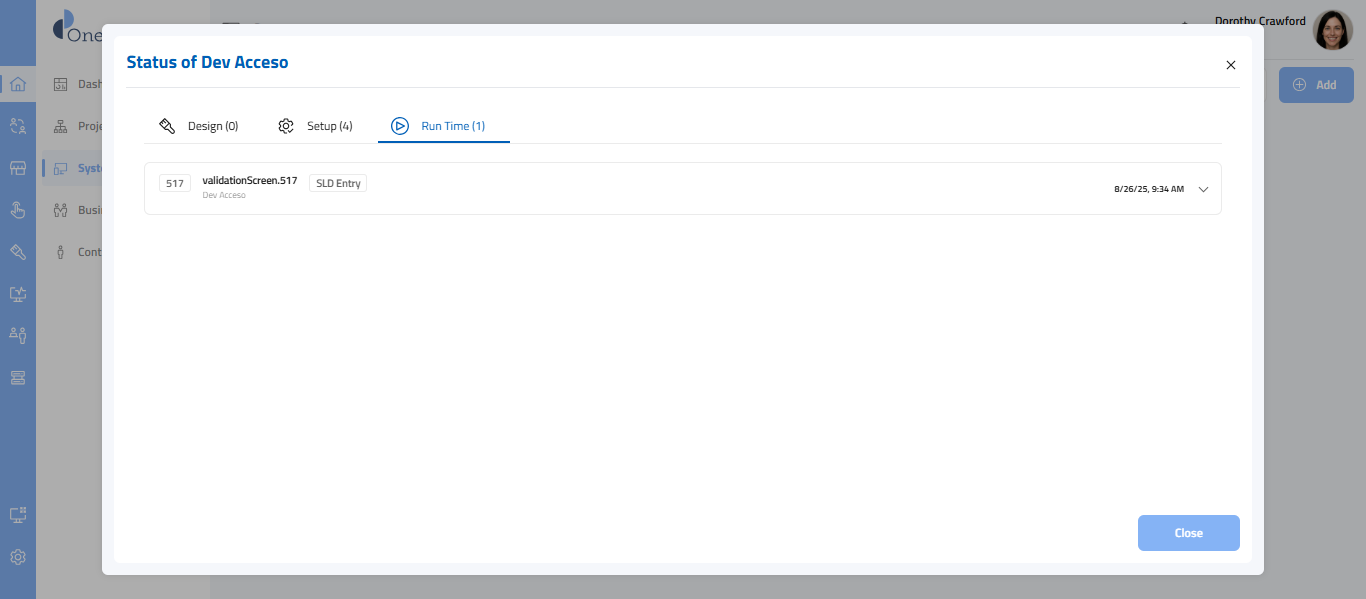Click the 517 ID badge
Screen dimensions: 1366x599
pyautogui.click(x=175, y=184)
